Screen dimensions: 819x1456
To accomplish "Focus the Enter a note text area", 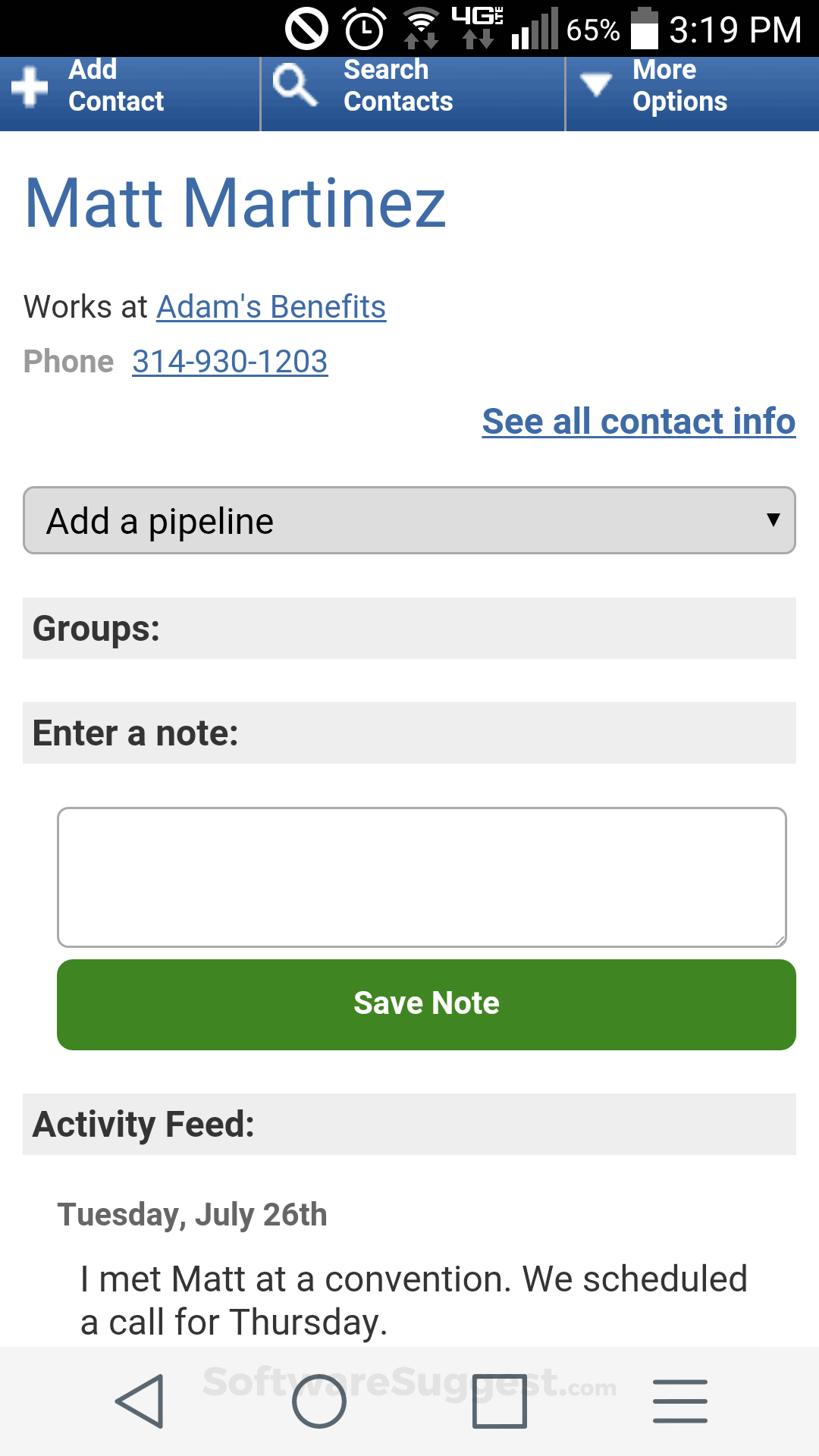I will click(x=422, y=877).
